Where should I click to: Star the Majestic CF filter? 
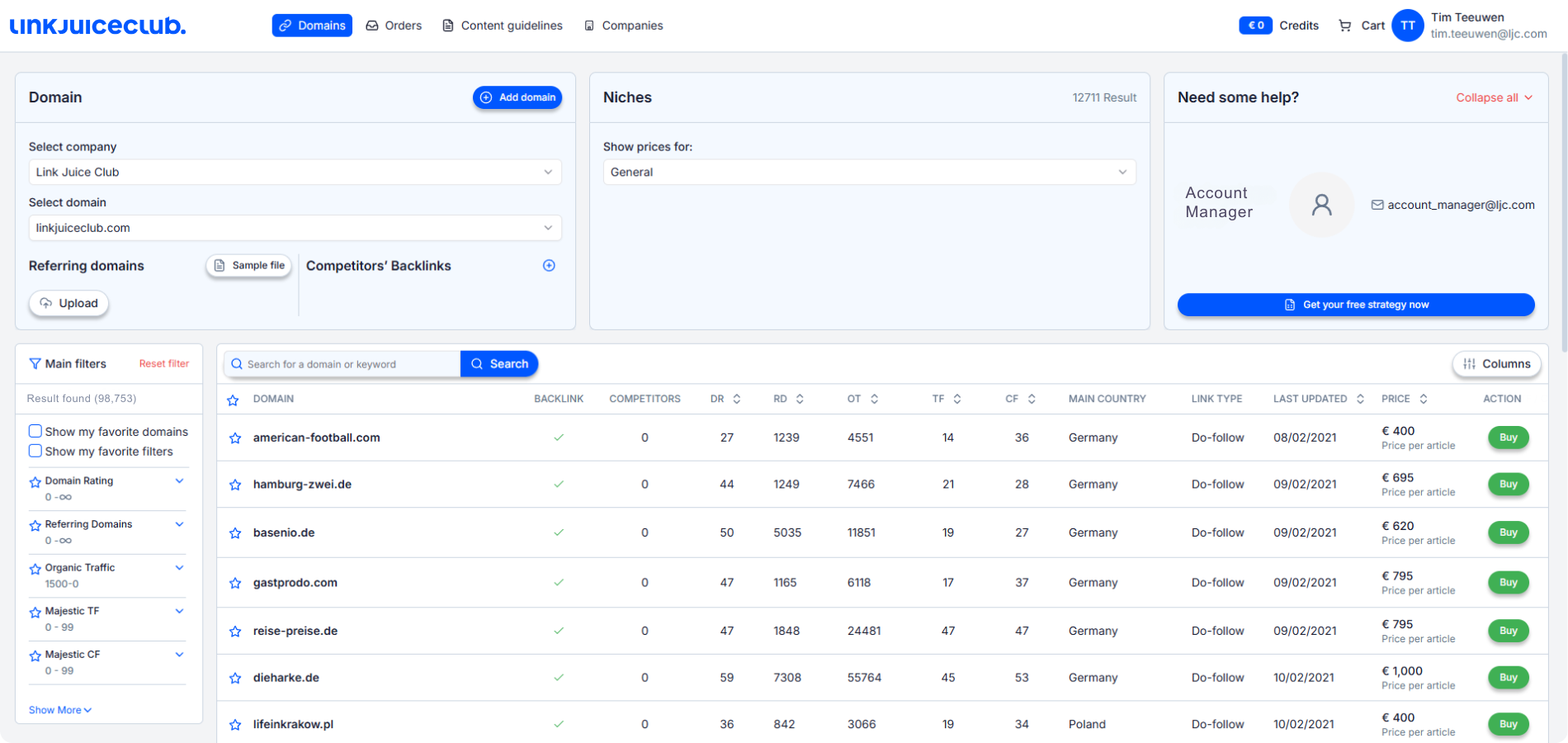[35, 655]
